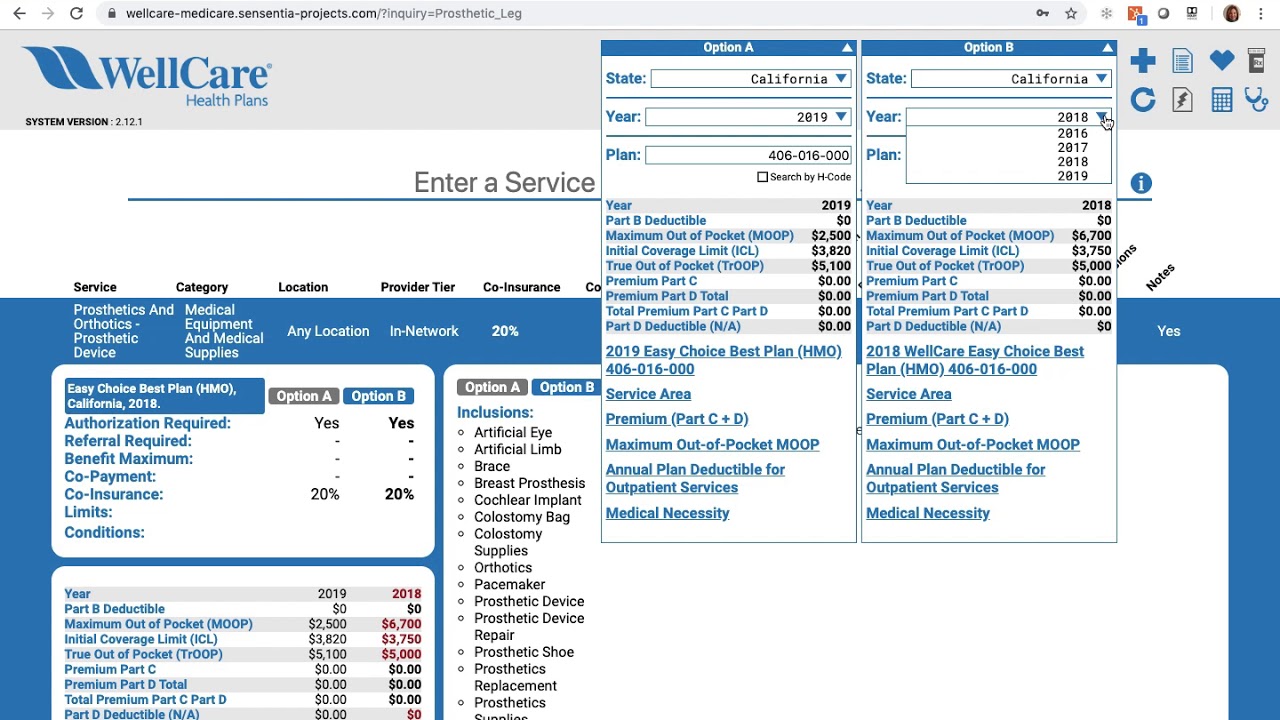Click the Option A Plan input field
This screenshot has width=1280, height=720.
(x=748, y=155)
